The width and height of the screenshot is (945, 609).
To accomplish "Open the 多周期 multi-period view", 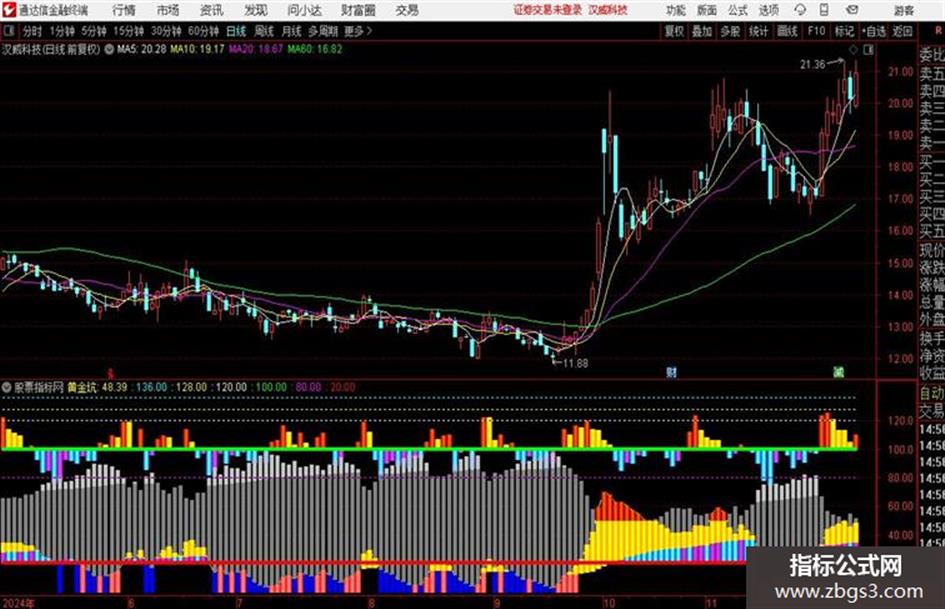I will 323,31.
